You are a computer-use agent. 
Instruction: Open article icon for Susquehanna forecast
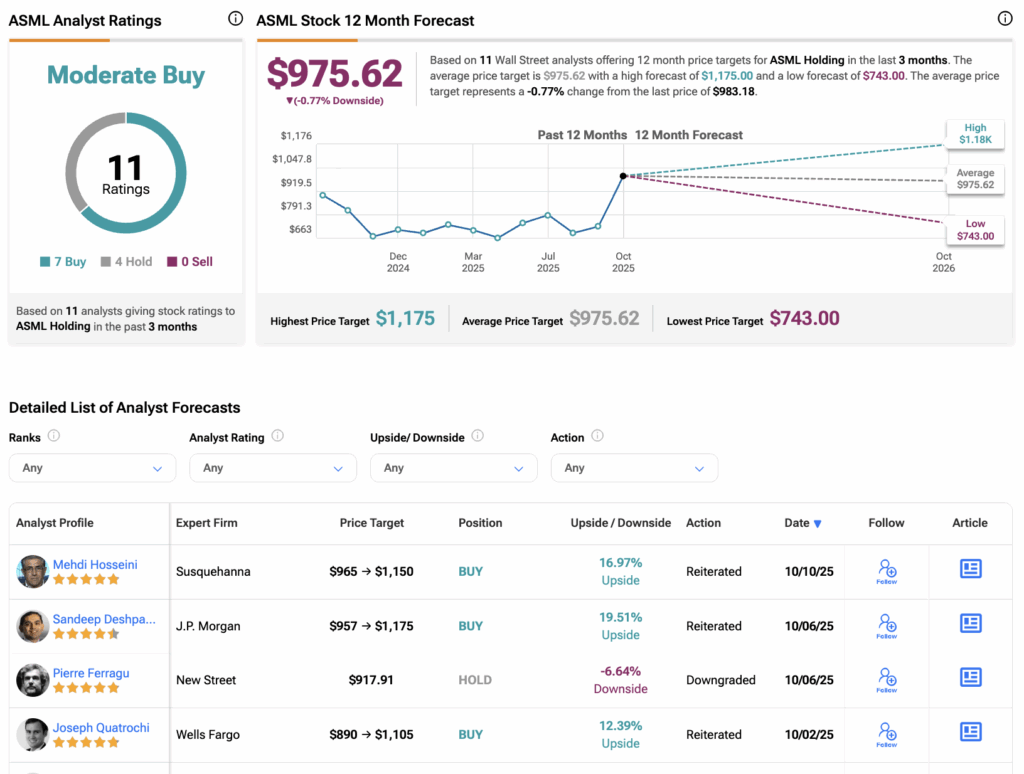[970, 570]
